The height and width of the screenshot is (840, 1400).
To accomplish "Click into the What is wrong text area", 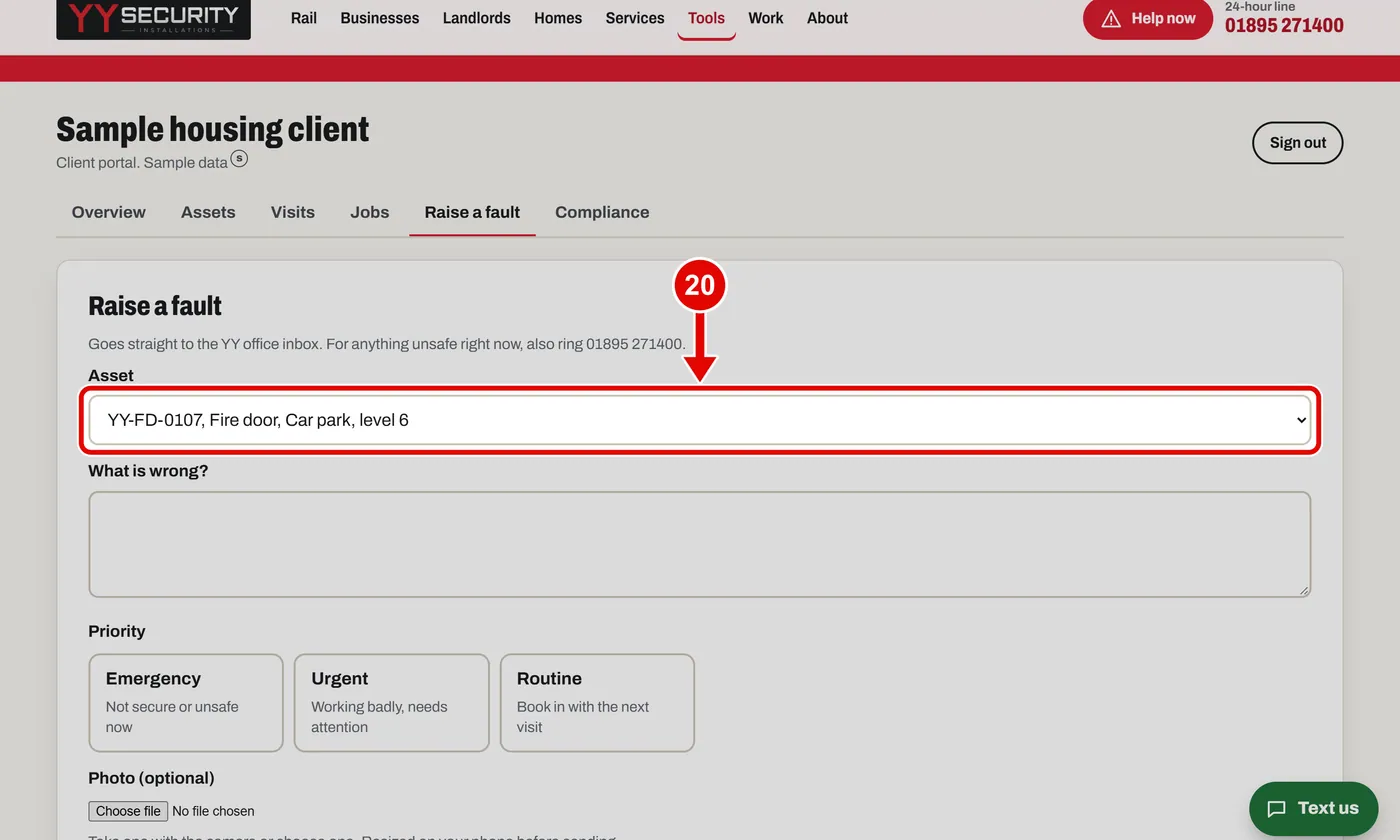I will click(x=700, y=544).
